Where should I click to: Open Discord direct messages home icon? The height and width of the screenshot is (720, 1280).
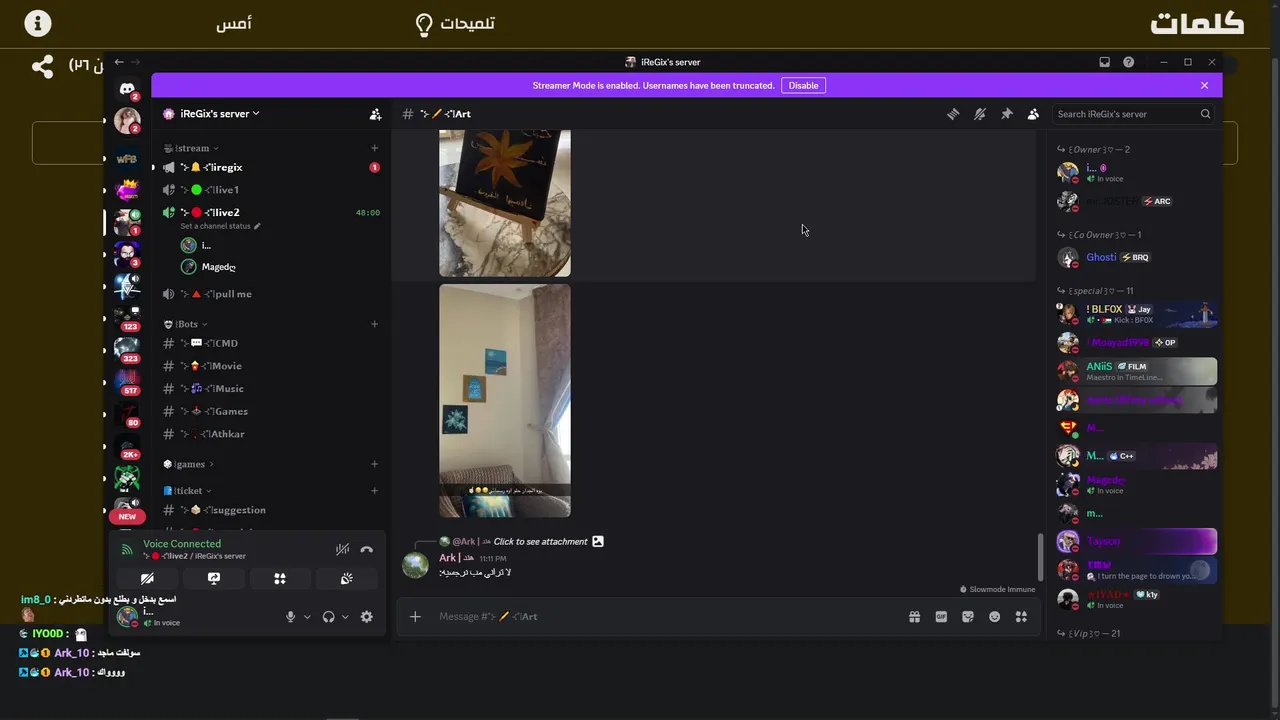(127, 89)
